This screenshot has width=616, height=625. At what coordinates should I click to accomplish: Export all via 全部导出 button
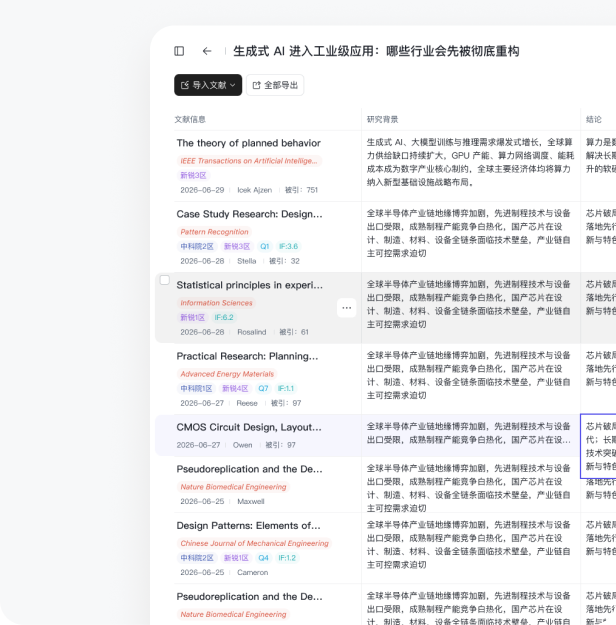click(275, 85)
